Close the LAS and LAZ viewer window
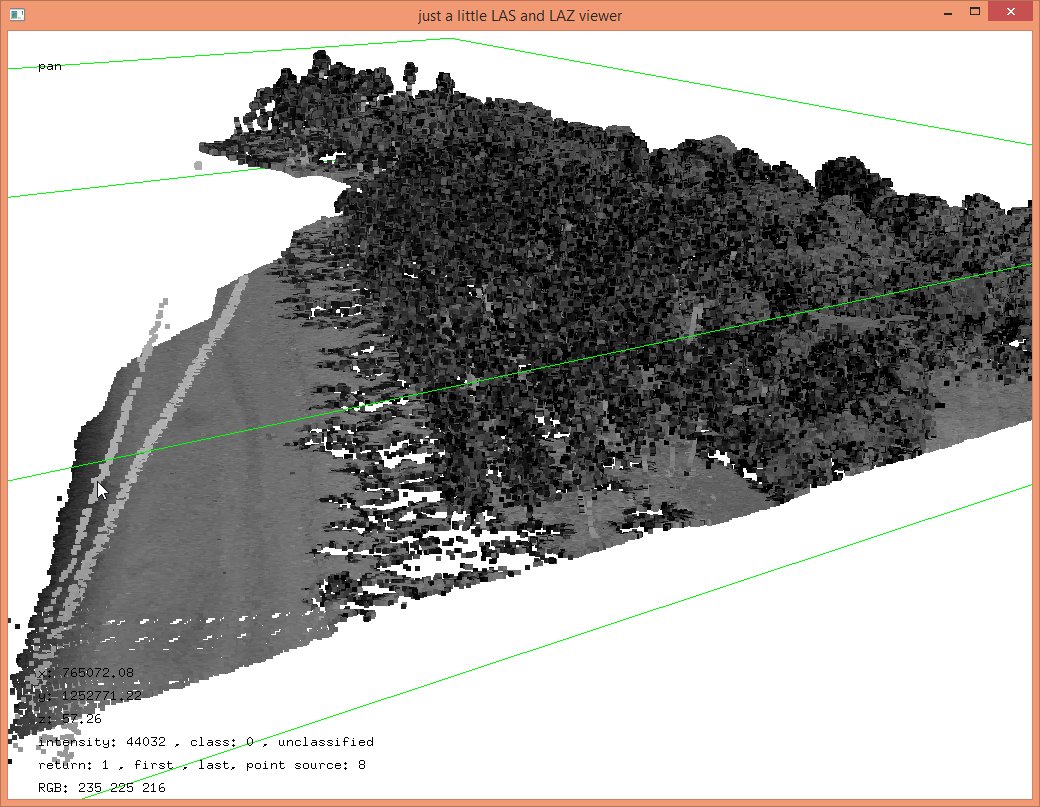 coord(1013,12)
